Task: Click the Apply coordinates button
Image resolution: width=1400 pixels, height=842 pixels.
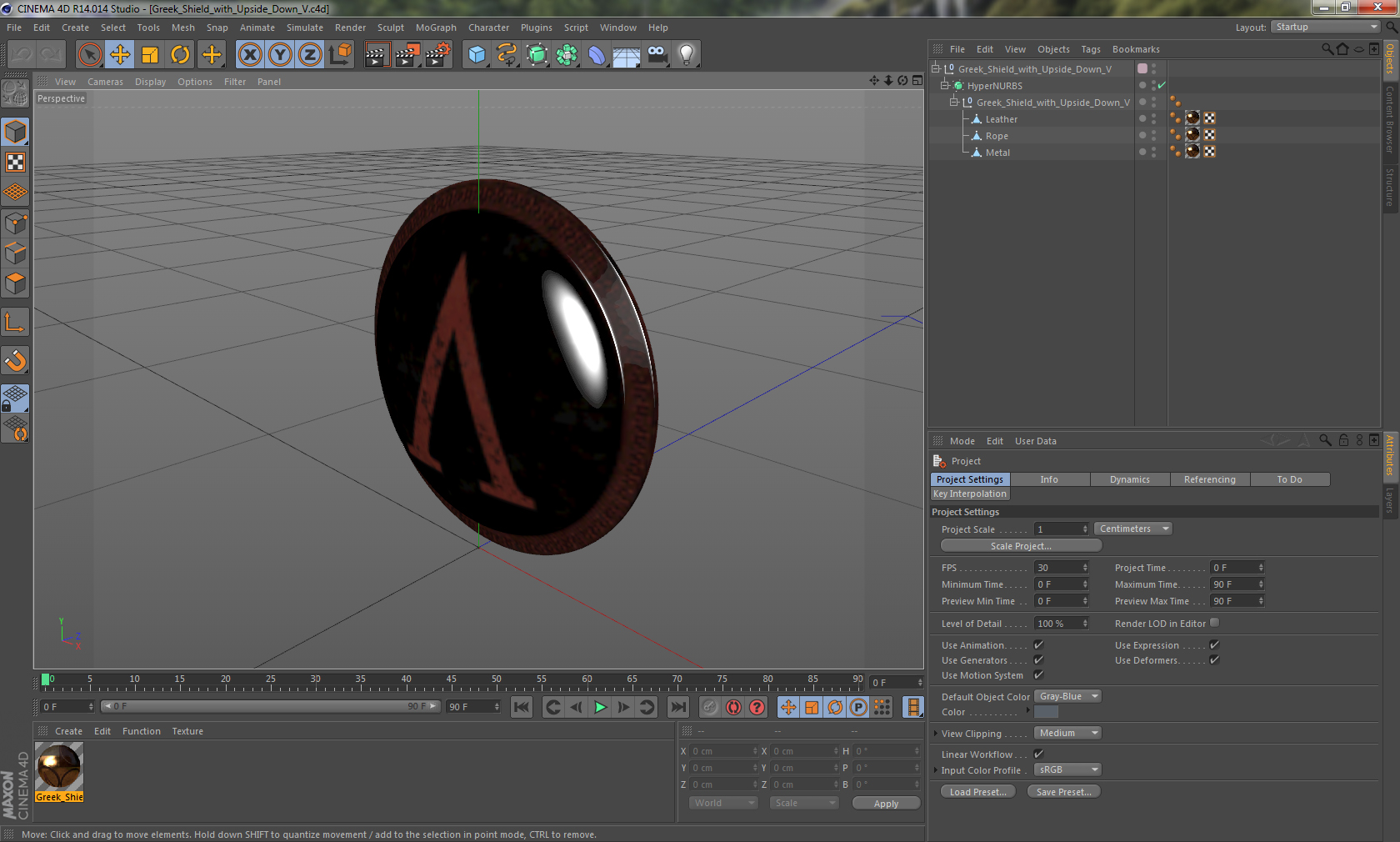Action: click(x=886, y=804)
